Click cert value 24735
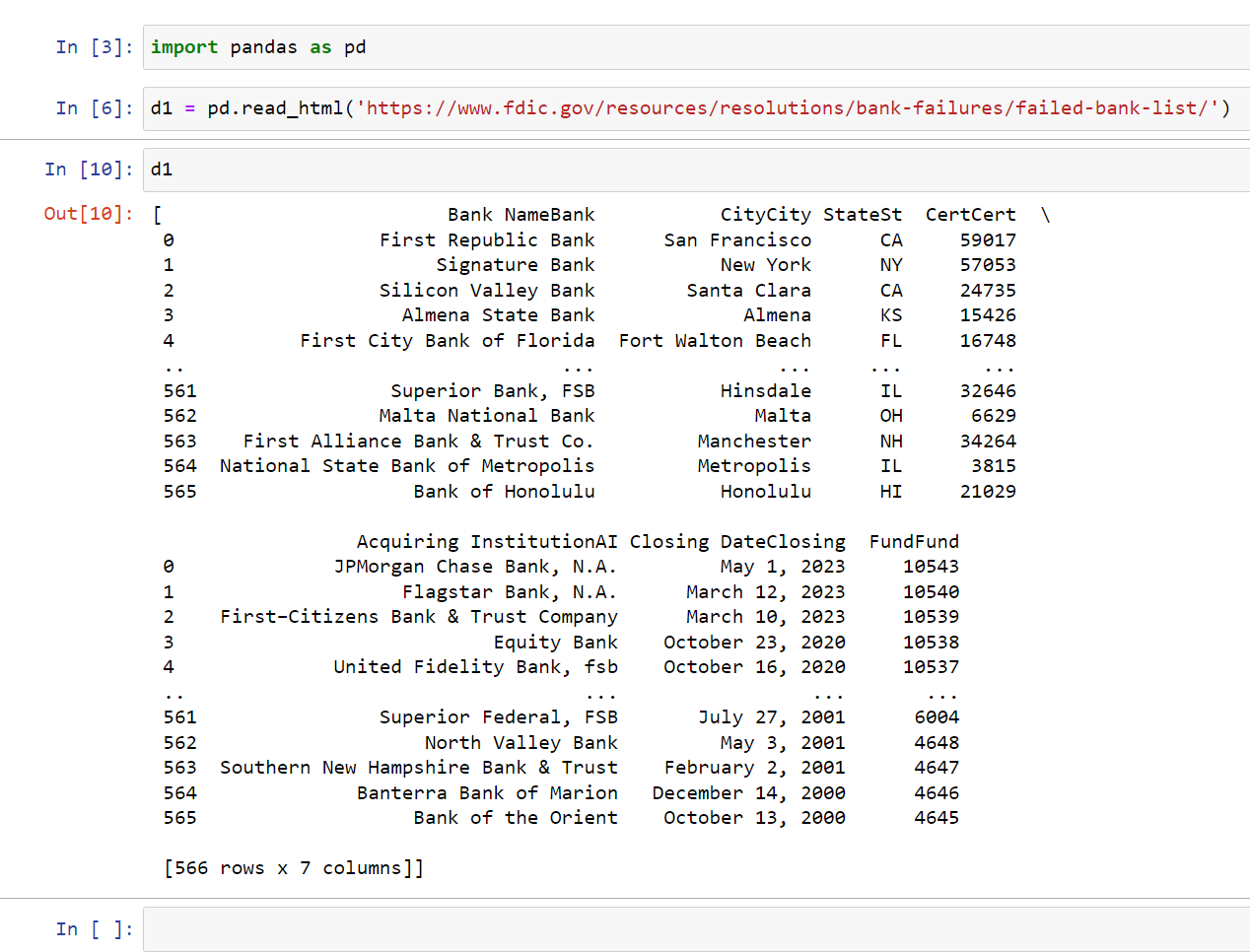The width and height of the screenshot is (1250, 952). (x=988, y=291)
